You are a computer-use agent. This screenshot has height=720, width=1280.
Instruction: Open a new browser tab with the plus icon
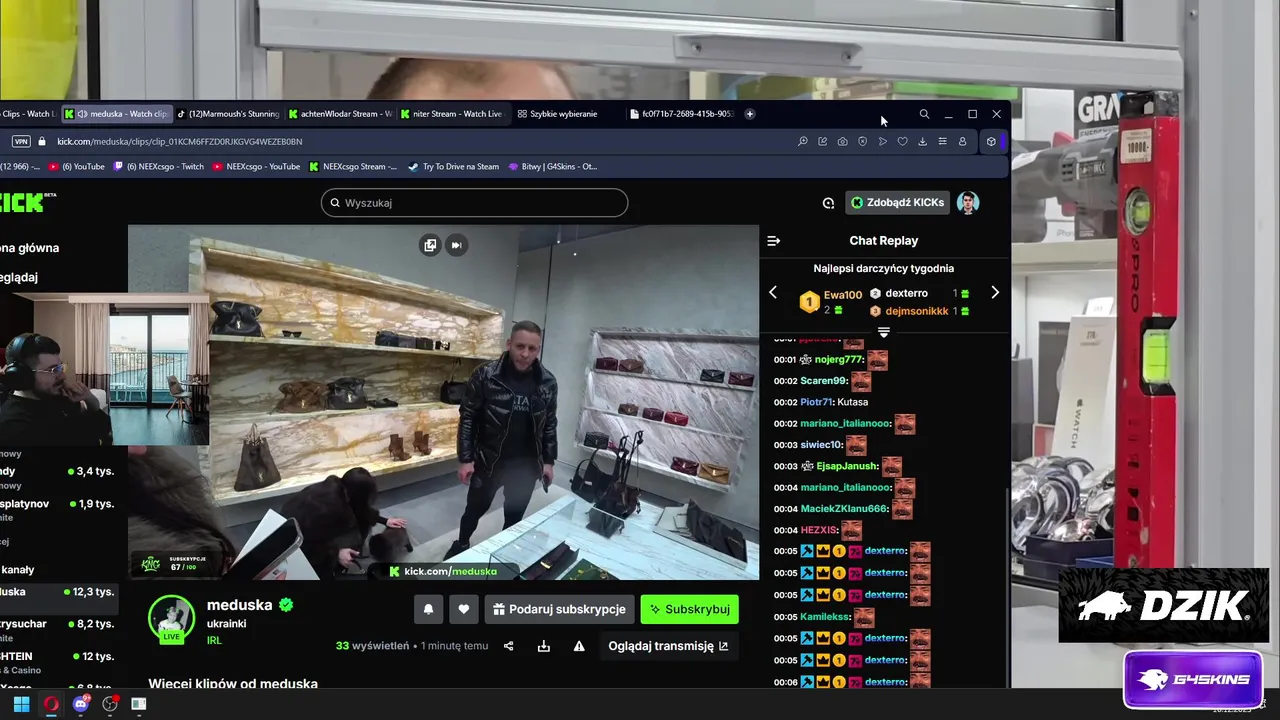pos(750,114)
